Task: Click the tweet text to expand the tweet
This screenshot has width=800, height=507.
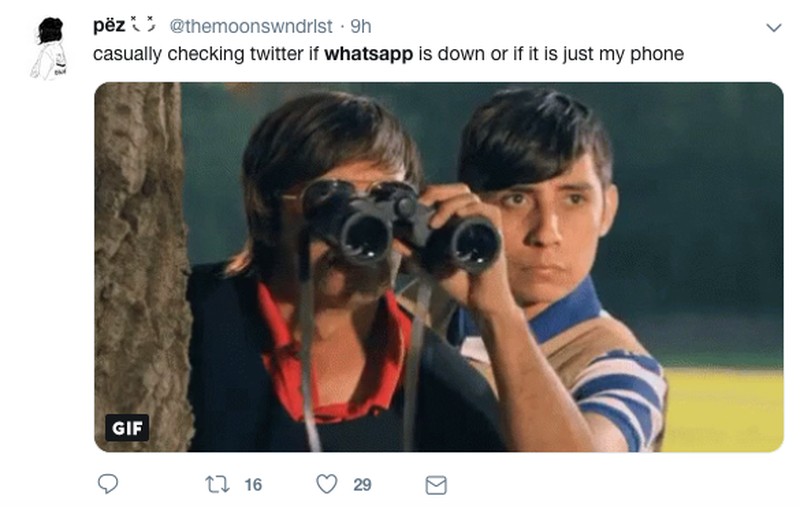Action: (x=388, y=54)
